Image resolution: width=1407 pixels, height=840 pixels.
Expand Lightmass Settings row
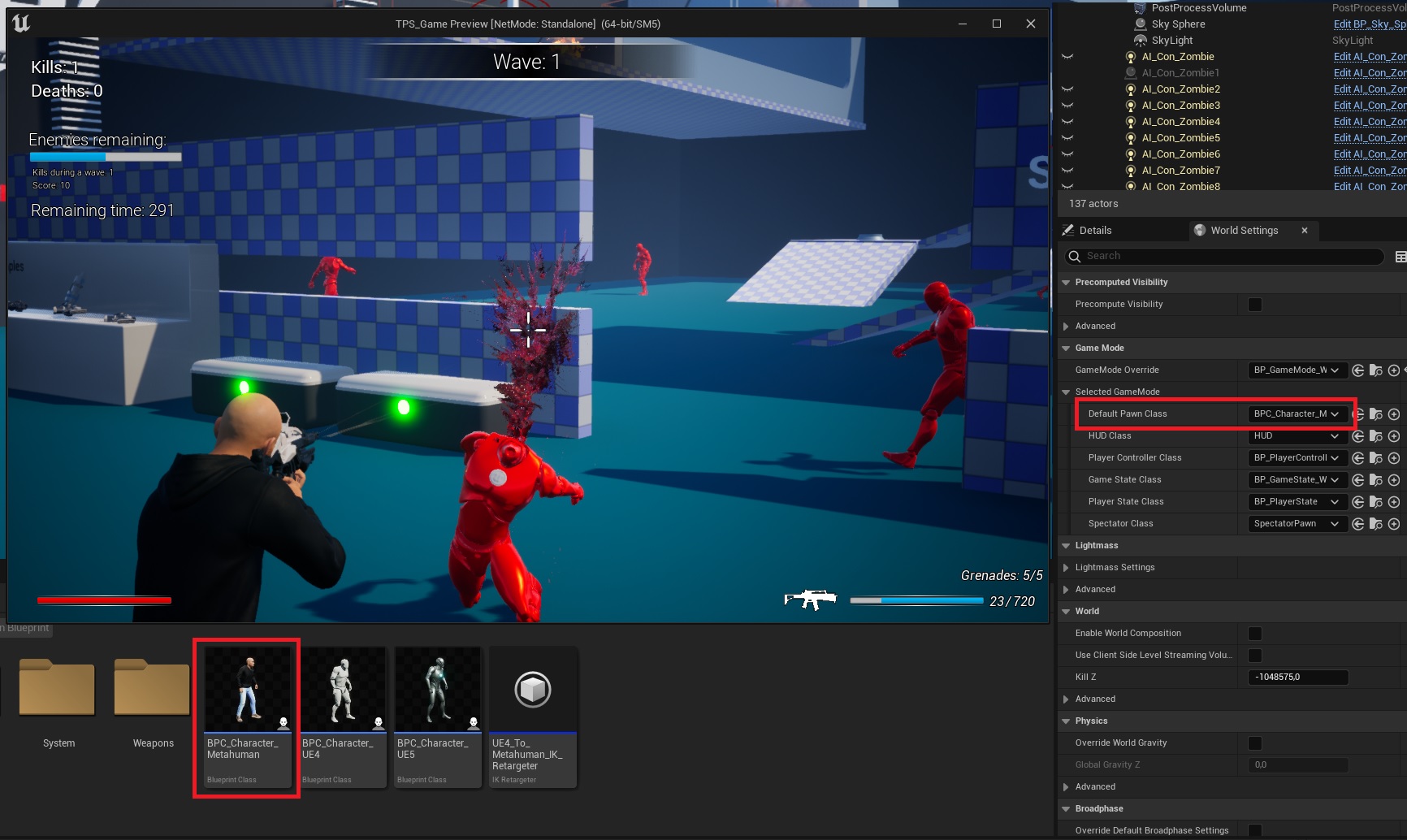pyautogui.click(x=1066, y=568)
